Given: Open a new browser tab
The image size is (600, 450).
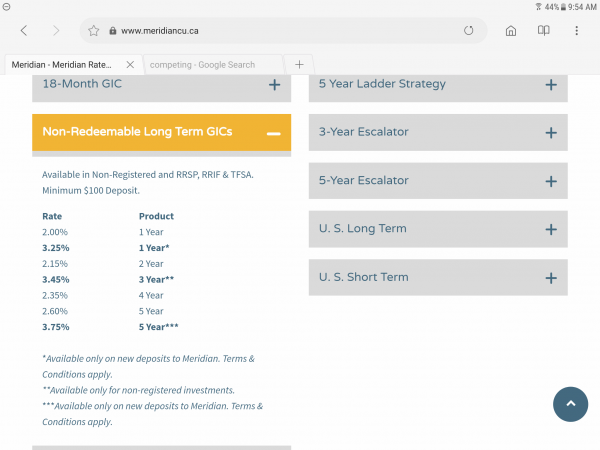Looking at the screenshot, I should [x=298, y=64].
